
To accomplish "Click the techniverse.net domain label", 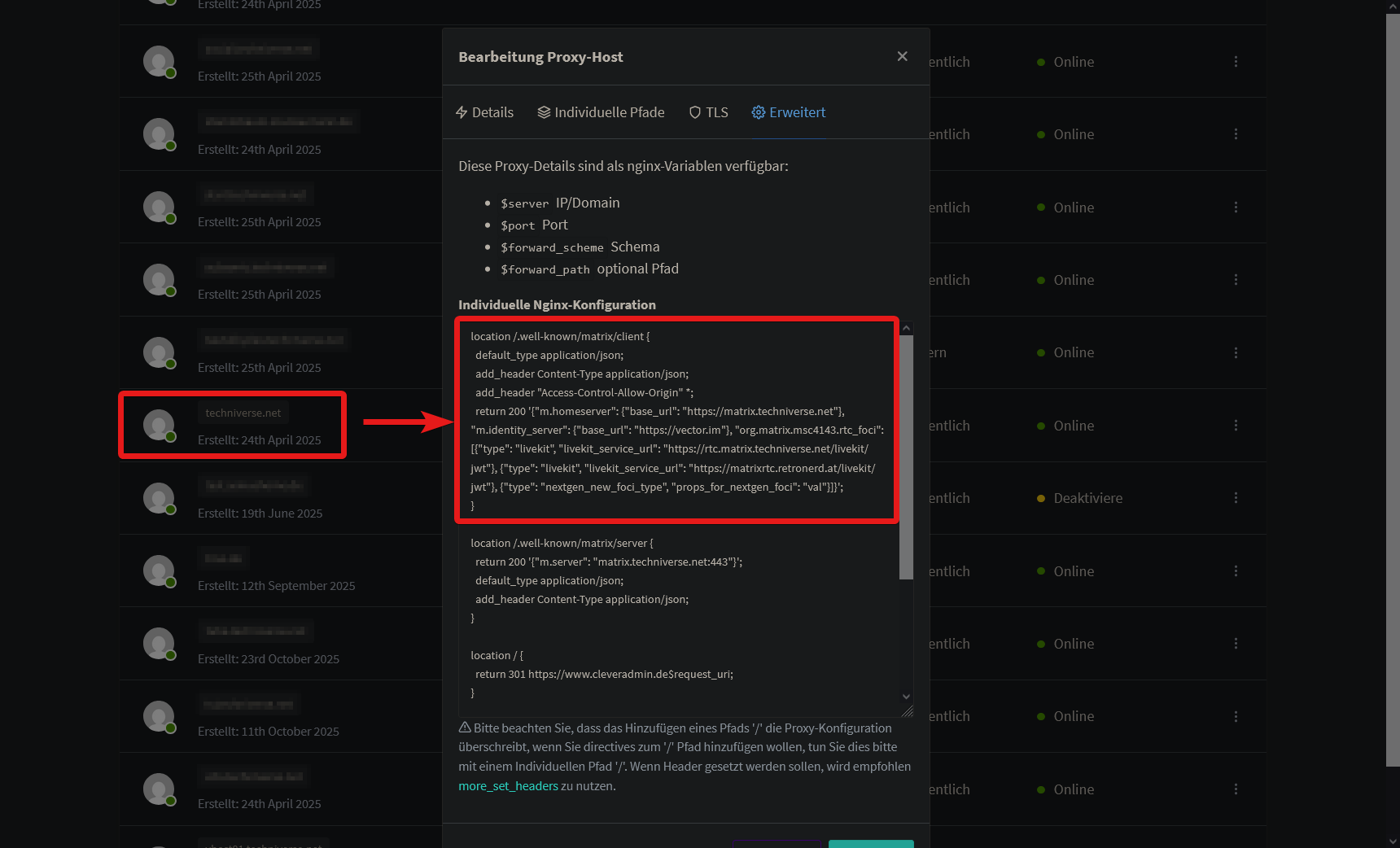I will pyautogui.click(x=243, y=413).
